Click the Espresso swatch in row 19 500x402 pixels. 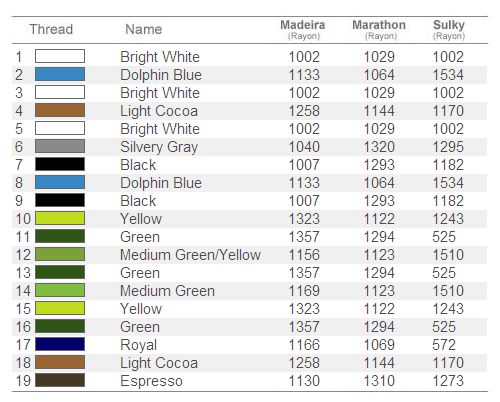[x=60, y=380]
